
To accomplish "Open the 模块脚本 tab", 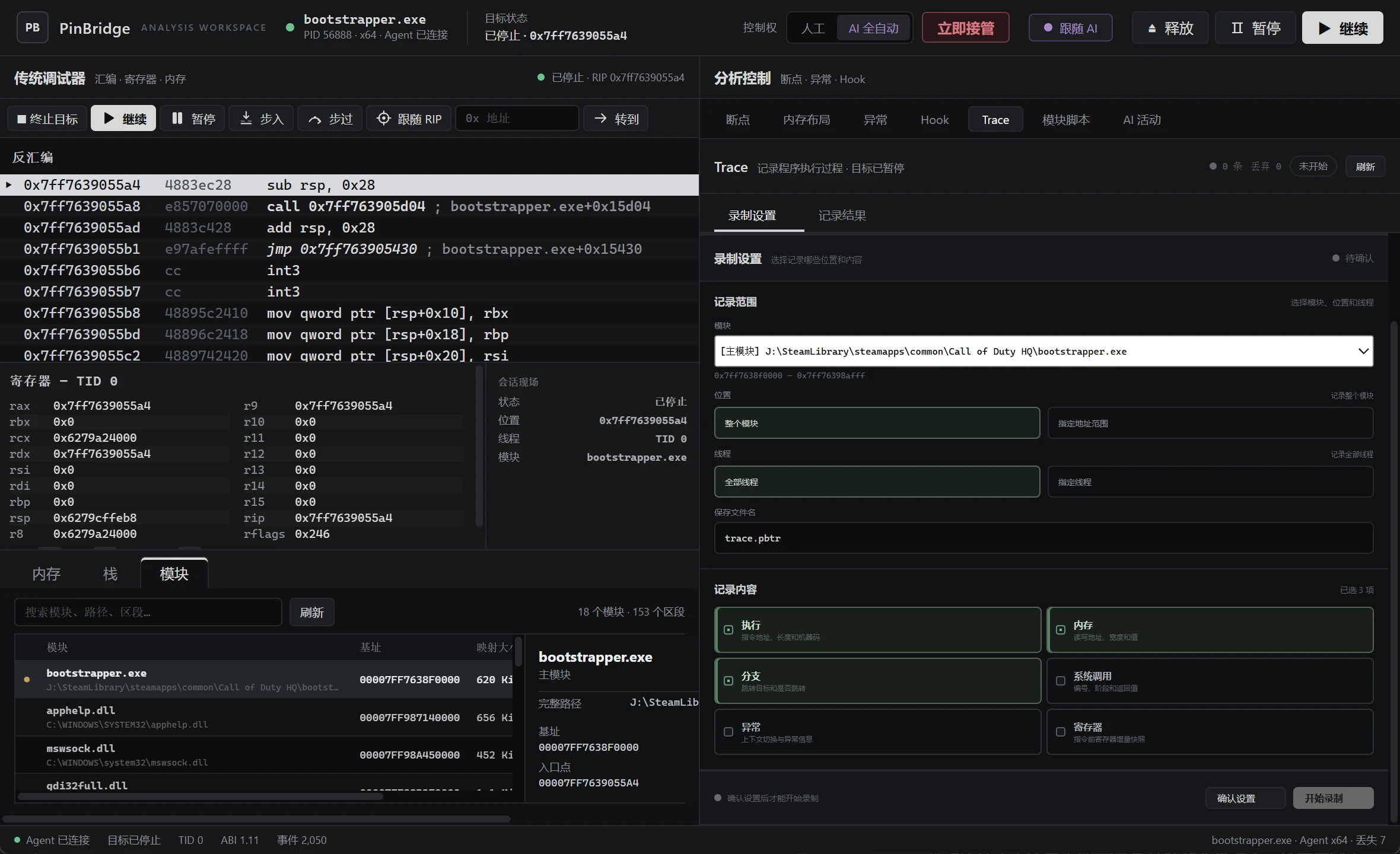I will (x=1066, y=120).
